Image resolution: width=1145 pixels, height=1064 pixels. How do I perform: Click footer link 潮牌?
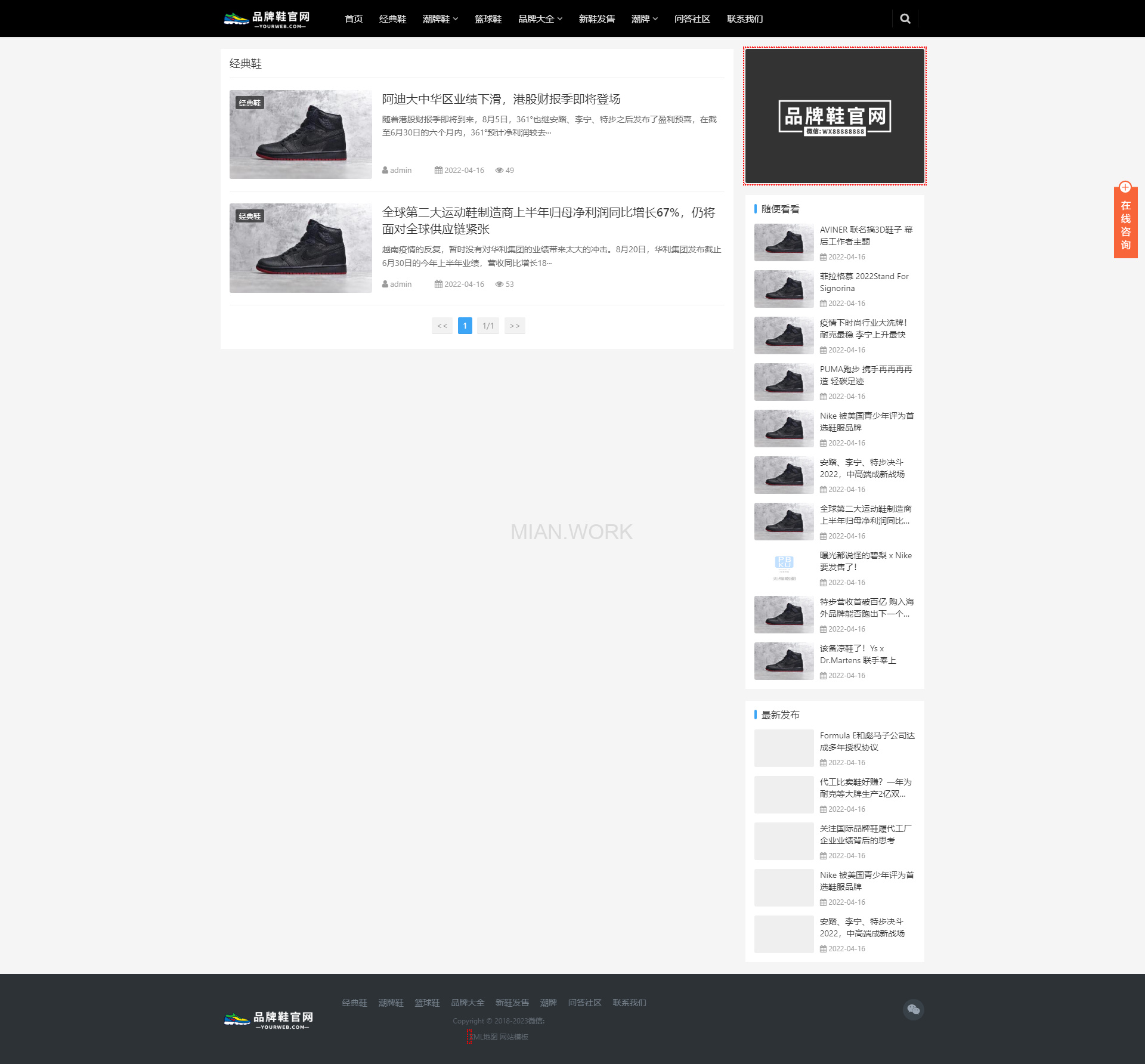coord(548,1003)
